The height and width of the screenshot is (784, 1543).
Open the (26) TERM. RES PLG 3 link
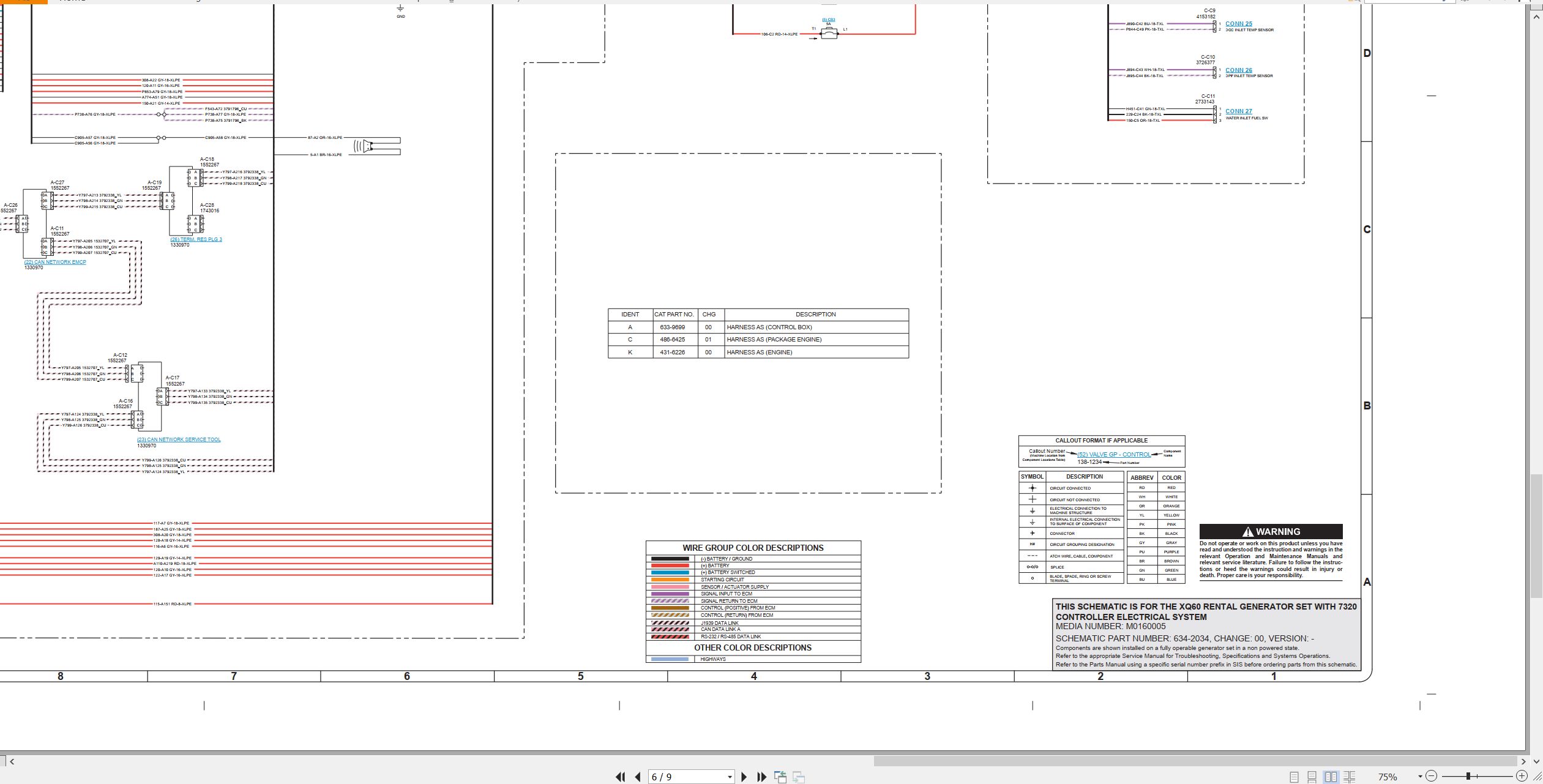(196, 239)
